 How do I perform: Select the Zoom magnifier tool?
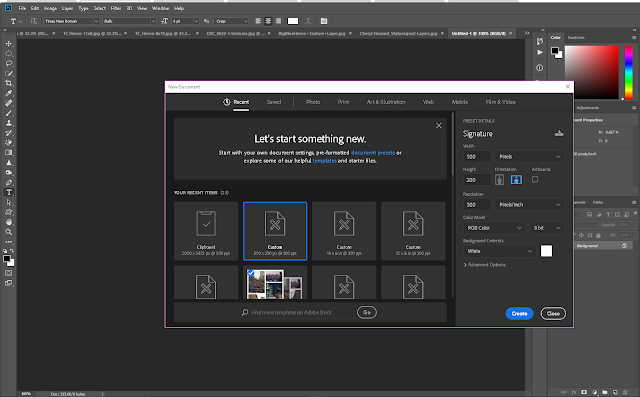click(9, 232)
